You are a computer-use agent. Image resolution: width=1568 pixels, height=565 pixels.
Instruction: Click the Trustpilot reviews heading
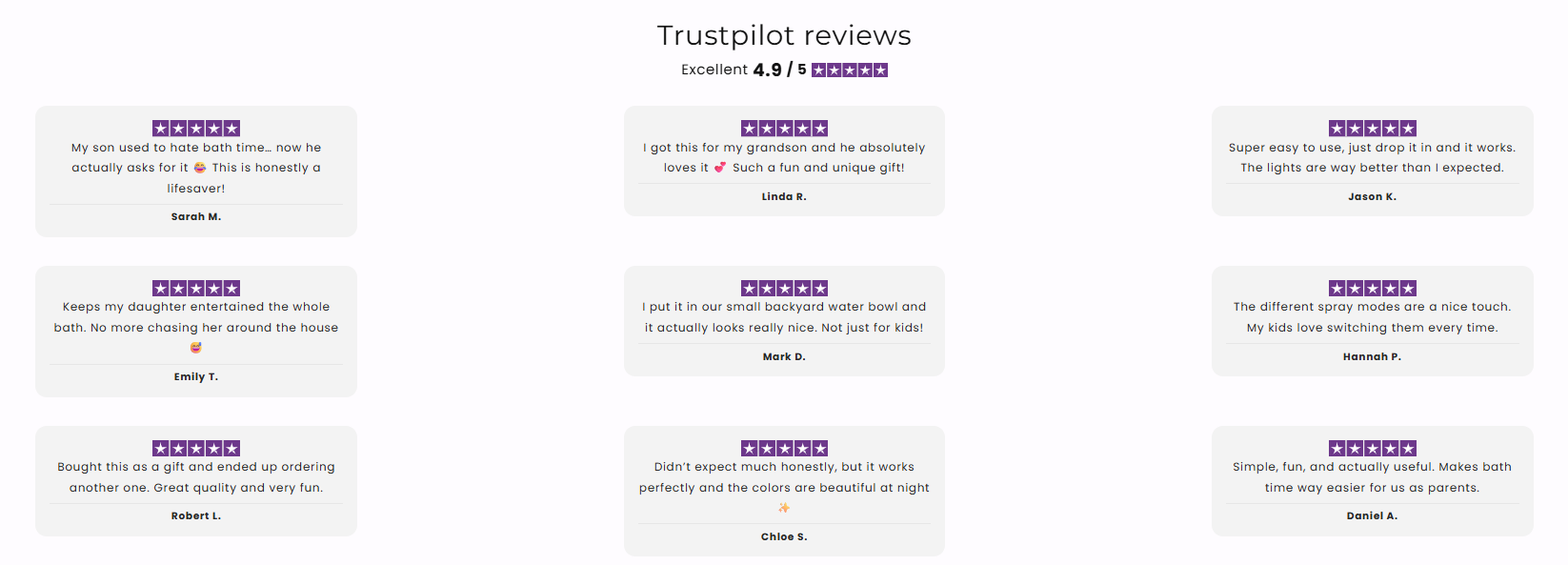[x=784, y=36]
